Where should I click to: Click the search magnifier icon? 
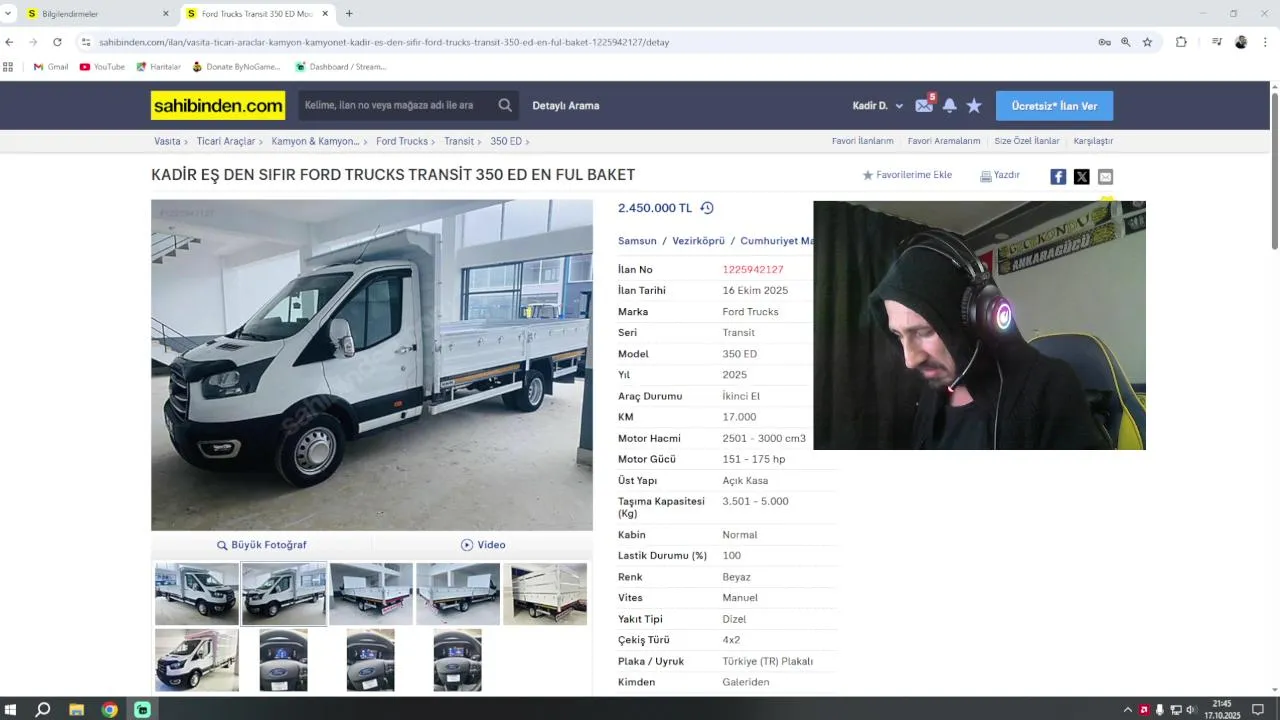click(505, 105)
